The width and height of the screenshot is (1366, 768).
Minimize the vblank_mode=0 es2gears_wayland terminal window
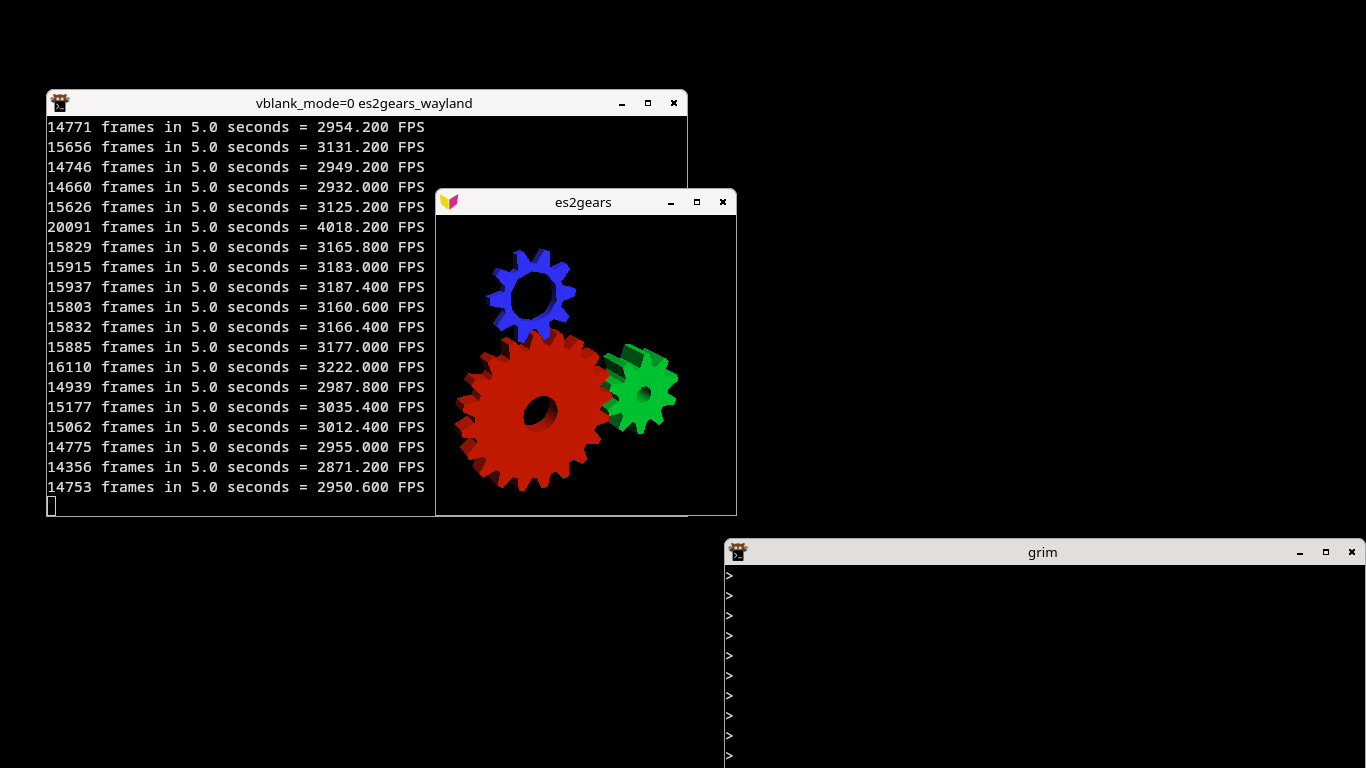pyautogui.click(x=622, y=103)
